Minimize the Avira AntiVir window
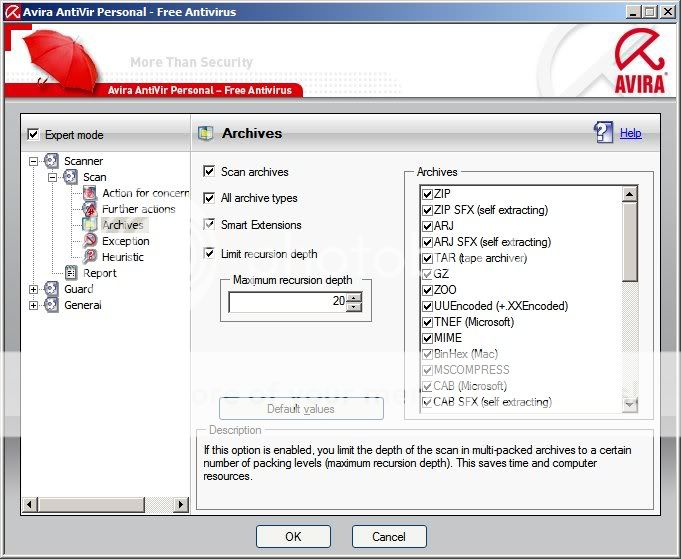The height and width of the screenshot is (559, 681). click(634, 11)
